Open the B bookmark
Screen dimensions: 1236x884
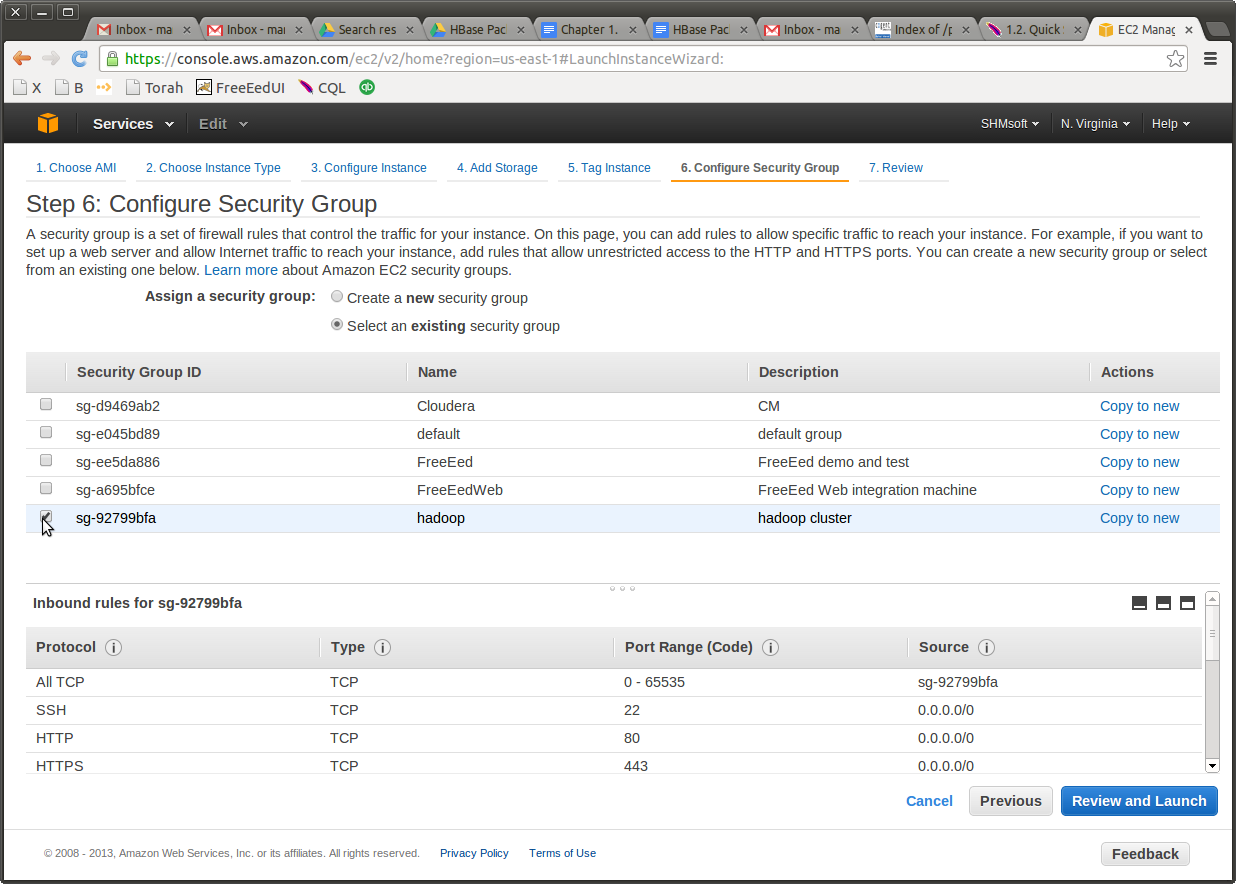click(69, 87)
